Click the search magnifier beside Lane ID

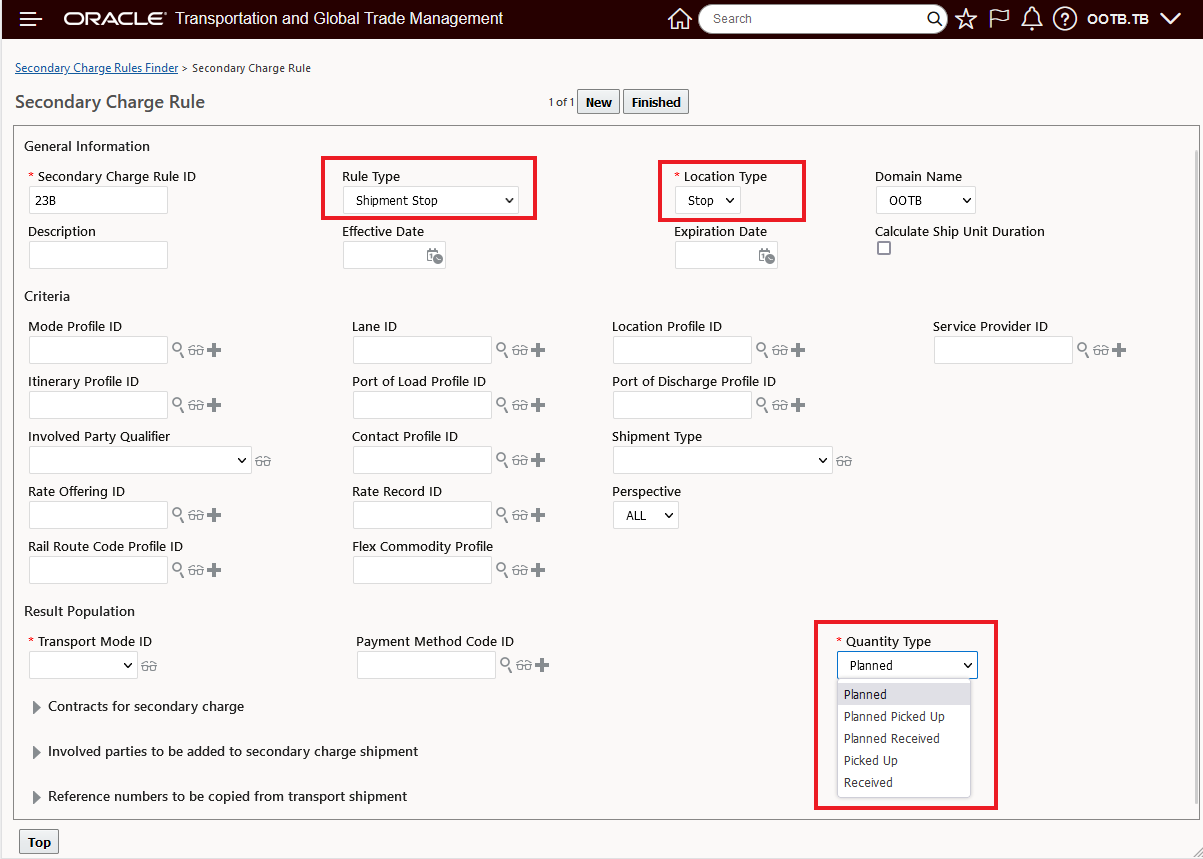tap(502, 350)
